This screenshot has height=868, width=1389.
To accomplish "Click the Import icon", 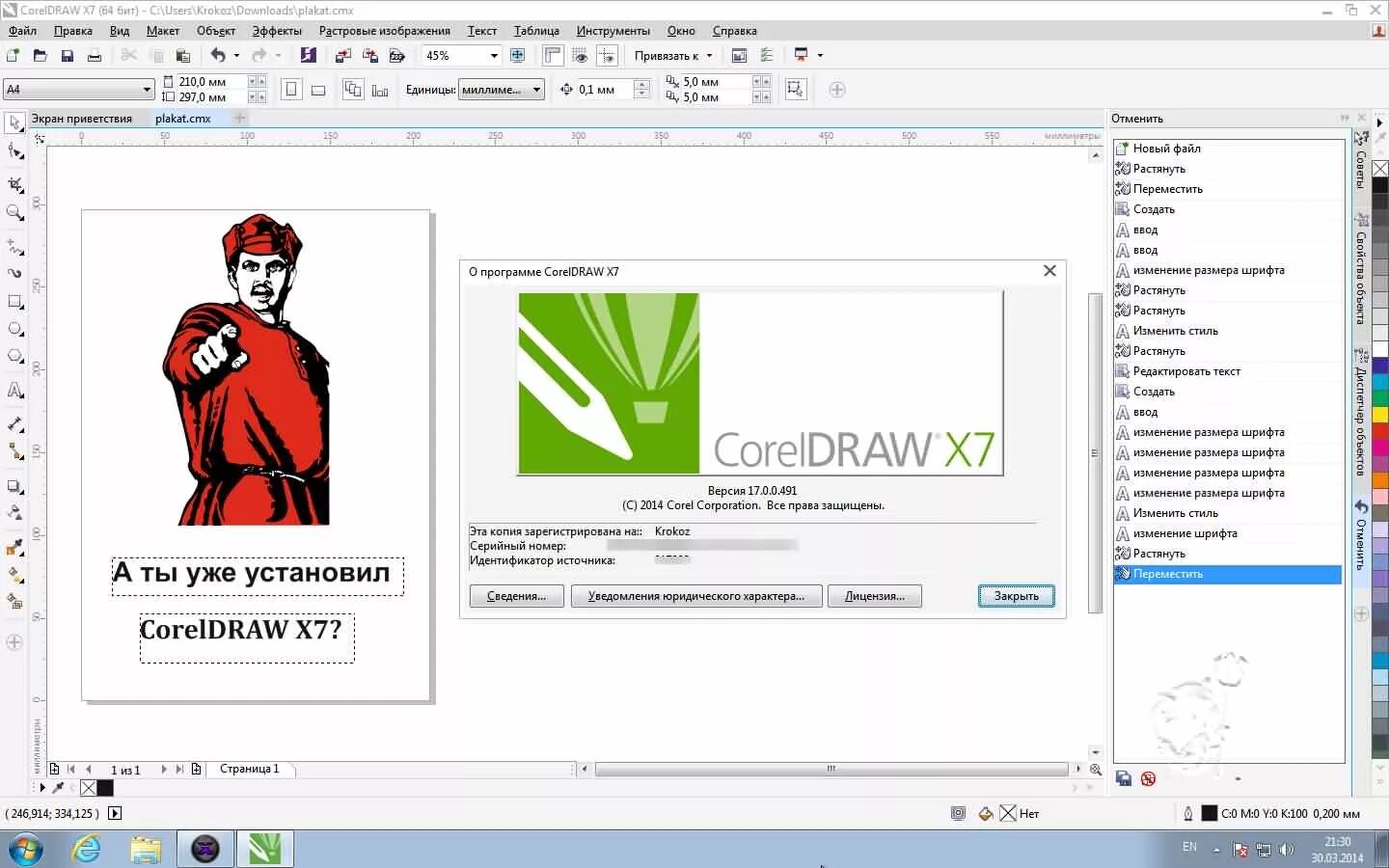I will click(342, 55).
